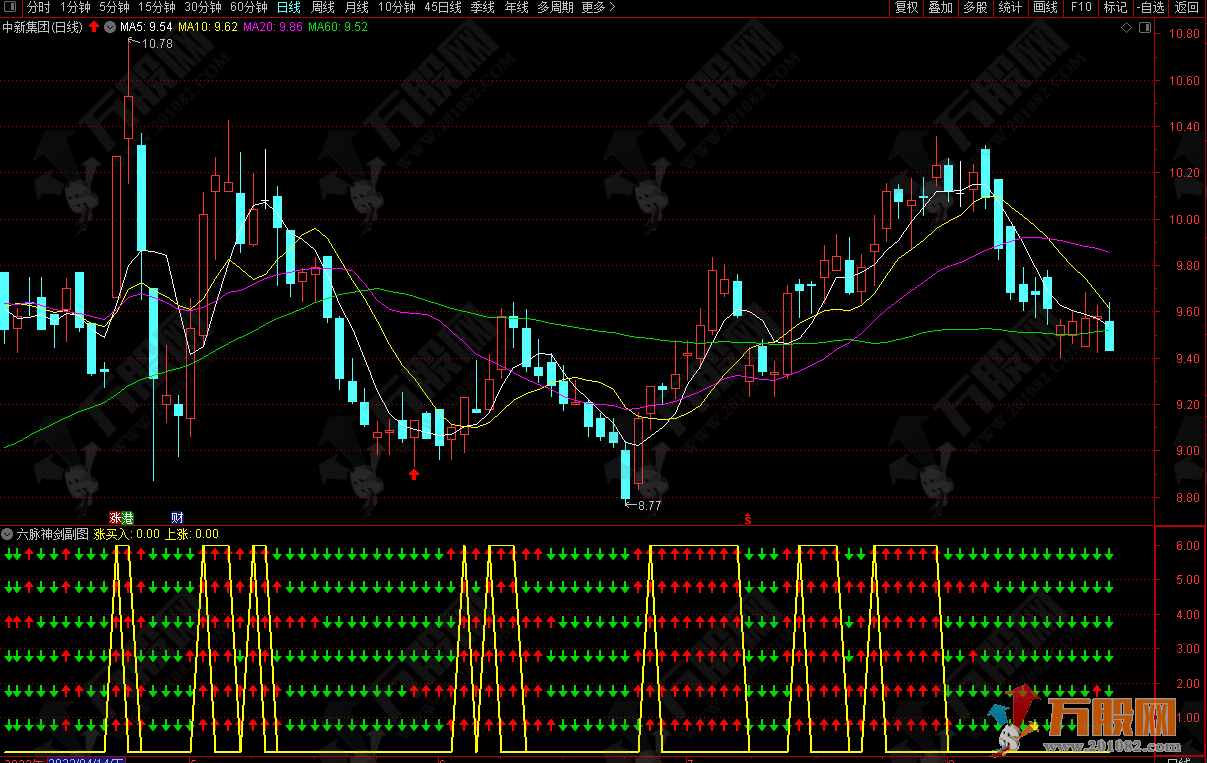Click the blue 财 marker on the timeline
This screenshot has width=1207, height=763.
click(x=177, y=517)
